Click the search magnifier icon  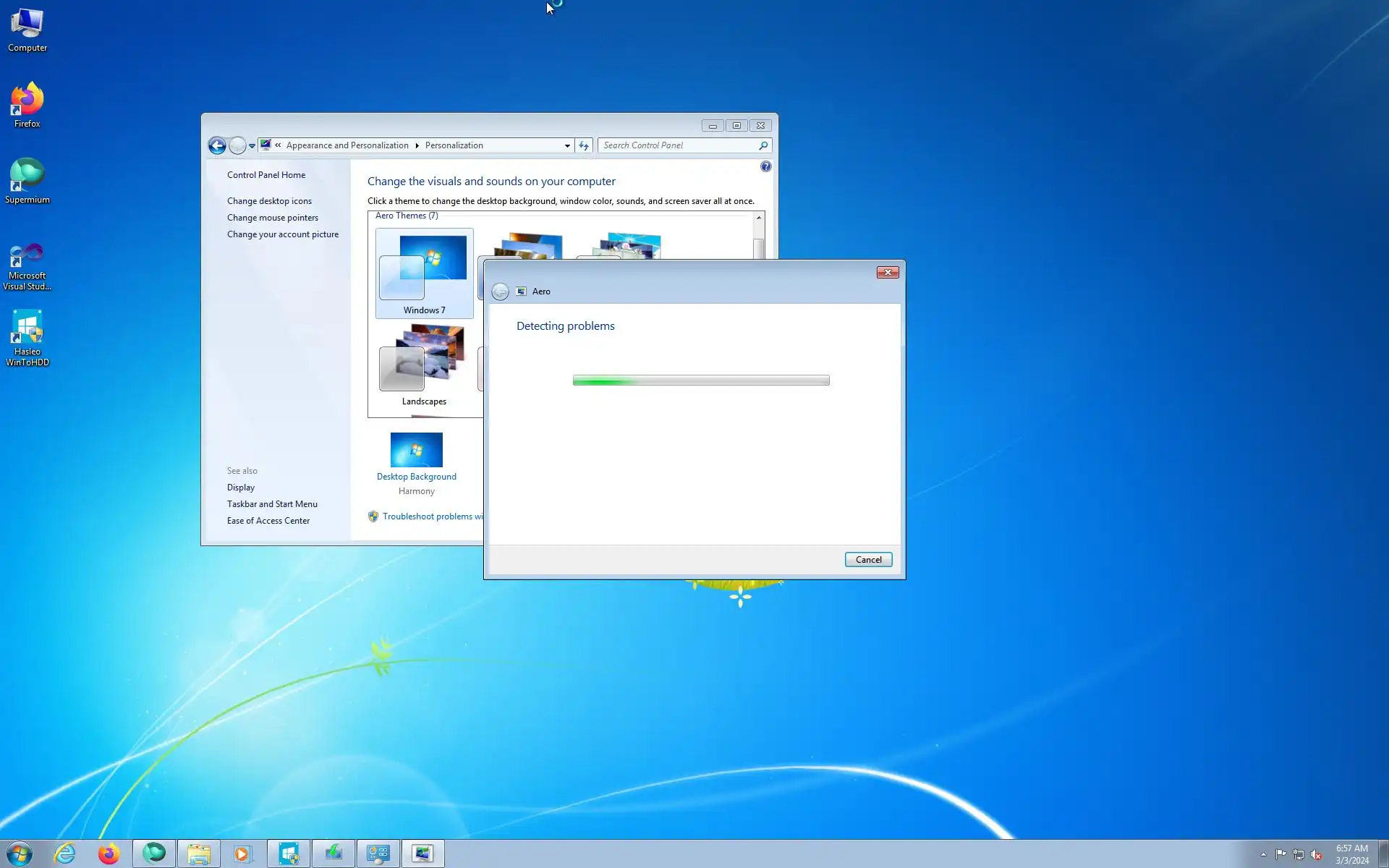763,145
